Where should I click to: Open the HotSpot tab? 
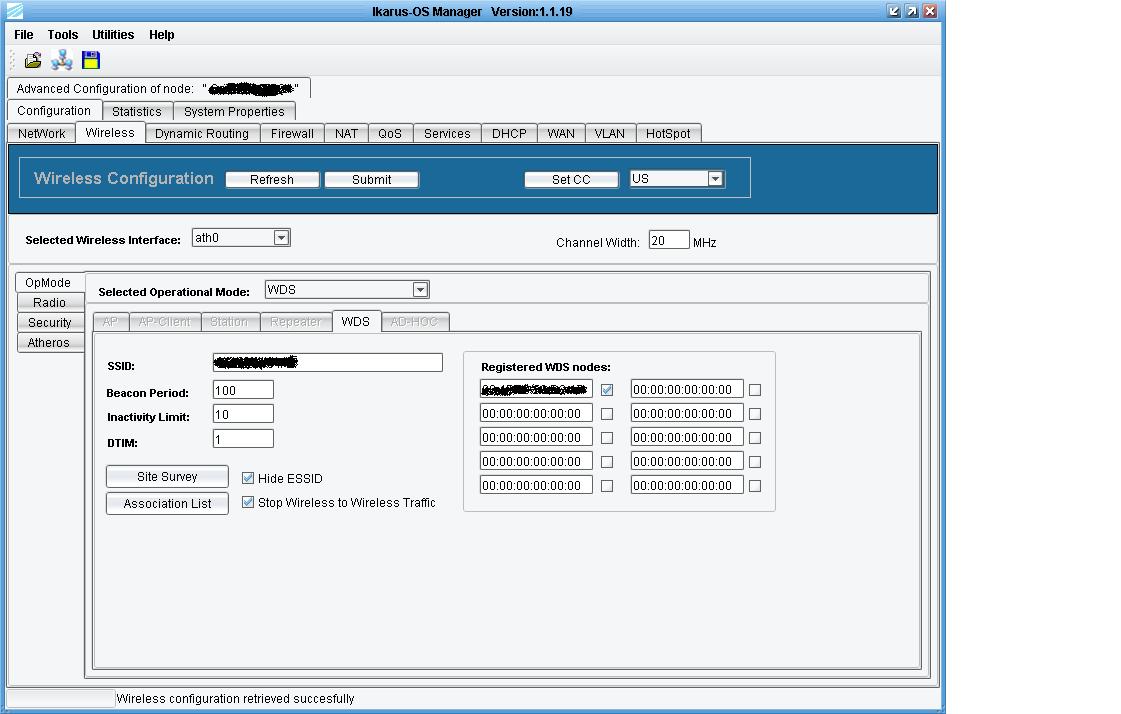668,134
